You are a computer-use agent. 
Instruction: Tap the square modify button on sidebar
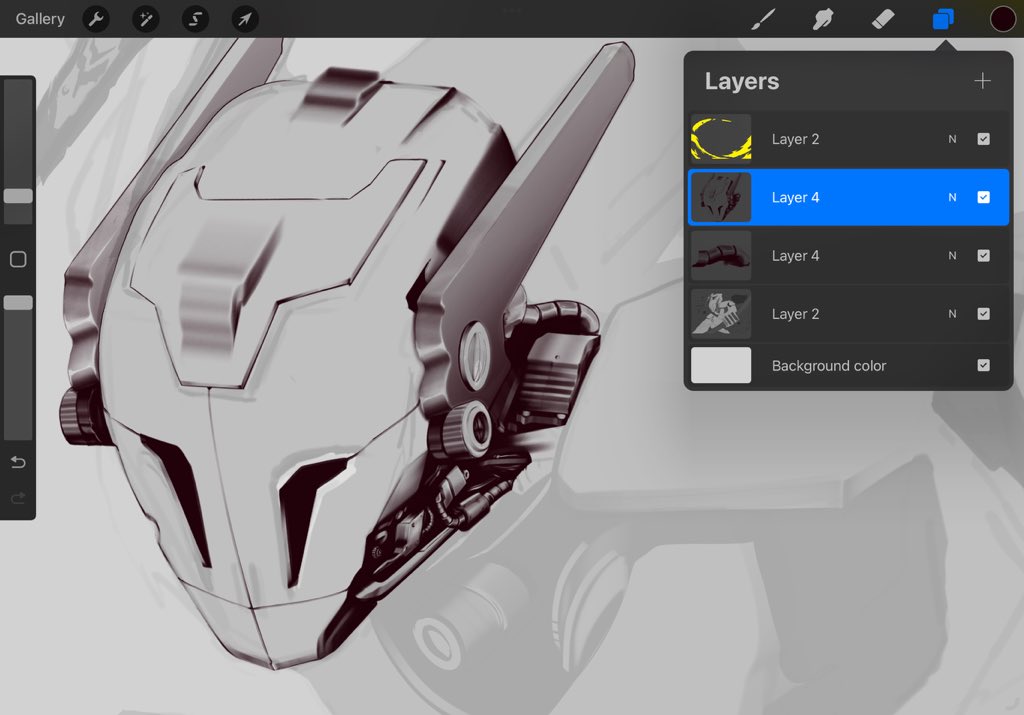(x=18, y=259)
